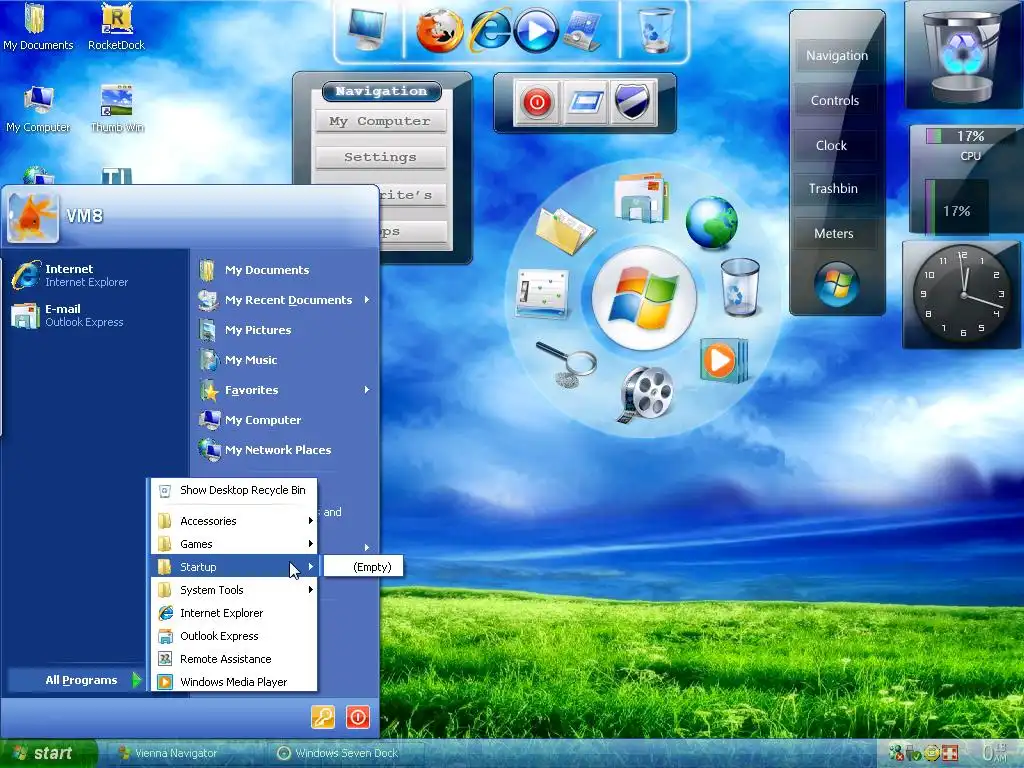Click Meters in the side panel
Screen dimensions: 1024x768
pos(834,233)
